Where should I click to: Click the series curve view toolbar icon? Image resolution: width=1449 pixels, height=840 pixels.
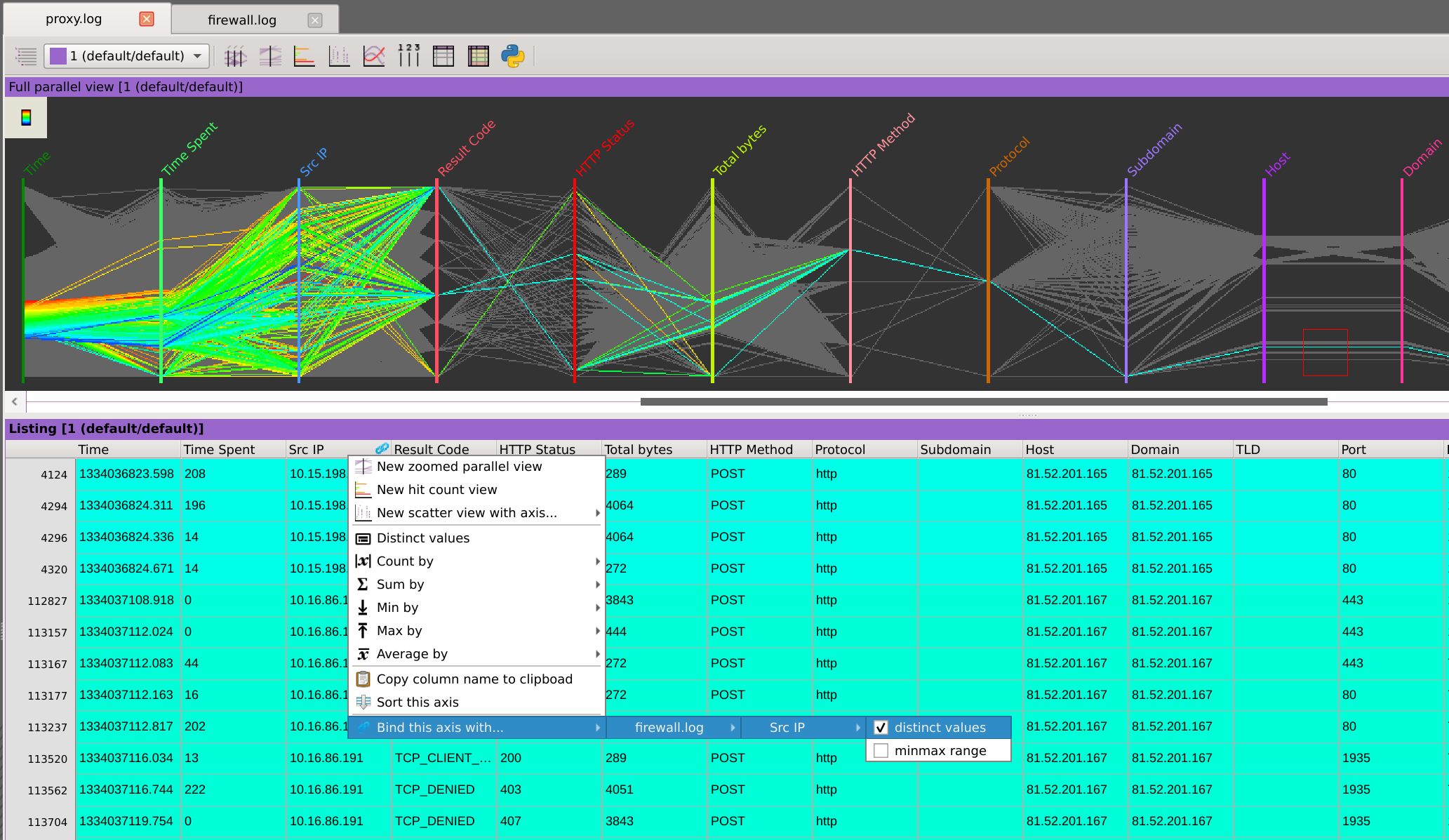(x=374, y=56)
